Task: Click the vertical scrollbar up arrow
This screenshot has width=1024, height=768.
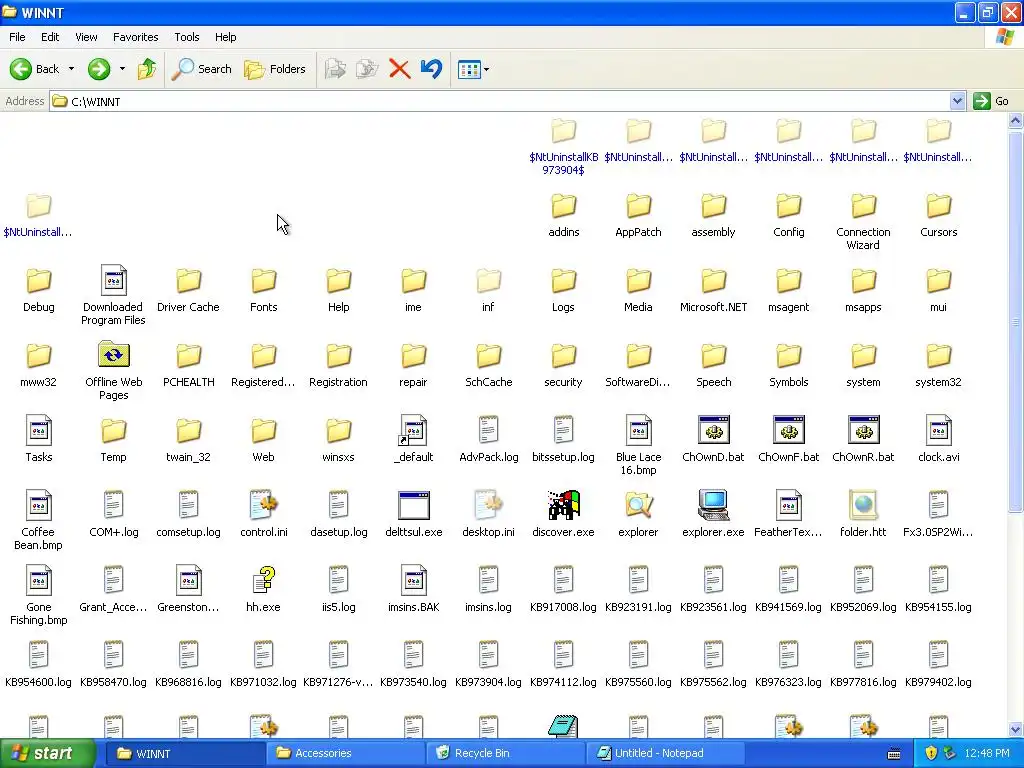Action: pos(1016,121)
